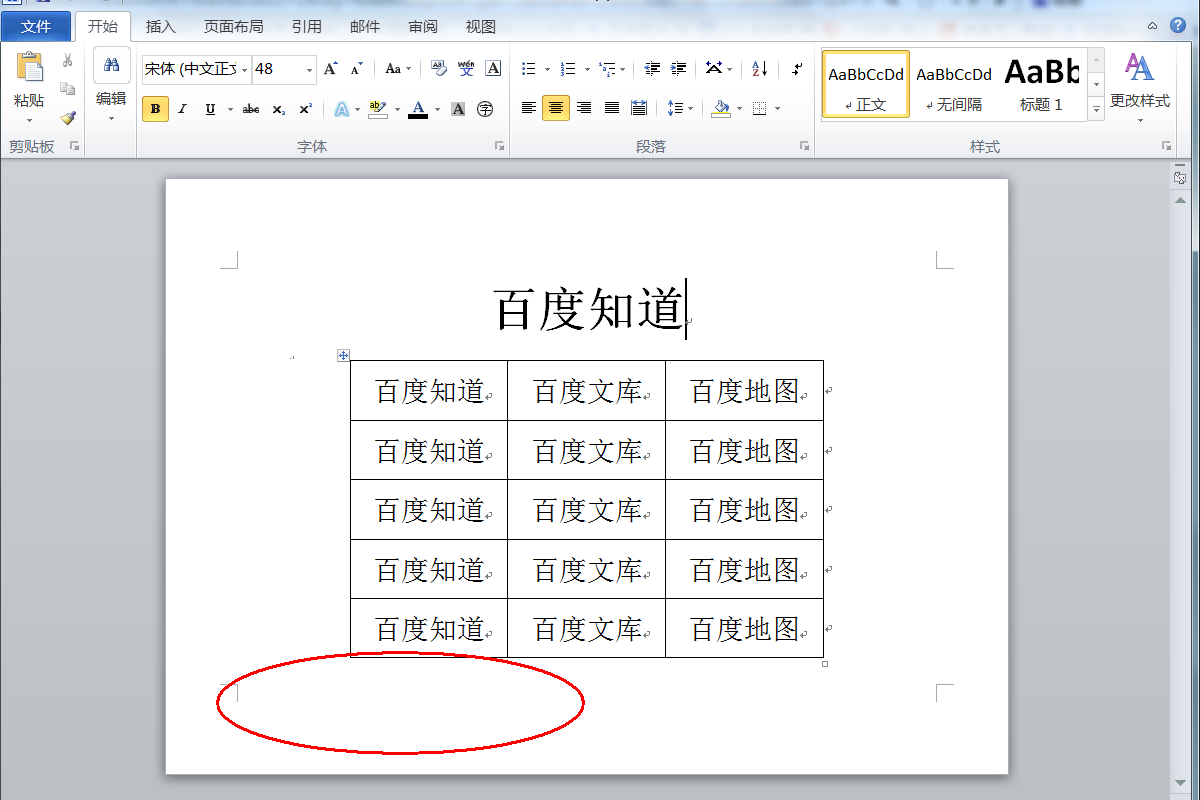Click the Increase Indent icon

[x=679, y=69]
